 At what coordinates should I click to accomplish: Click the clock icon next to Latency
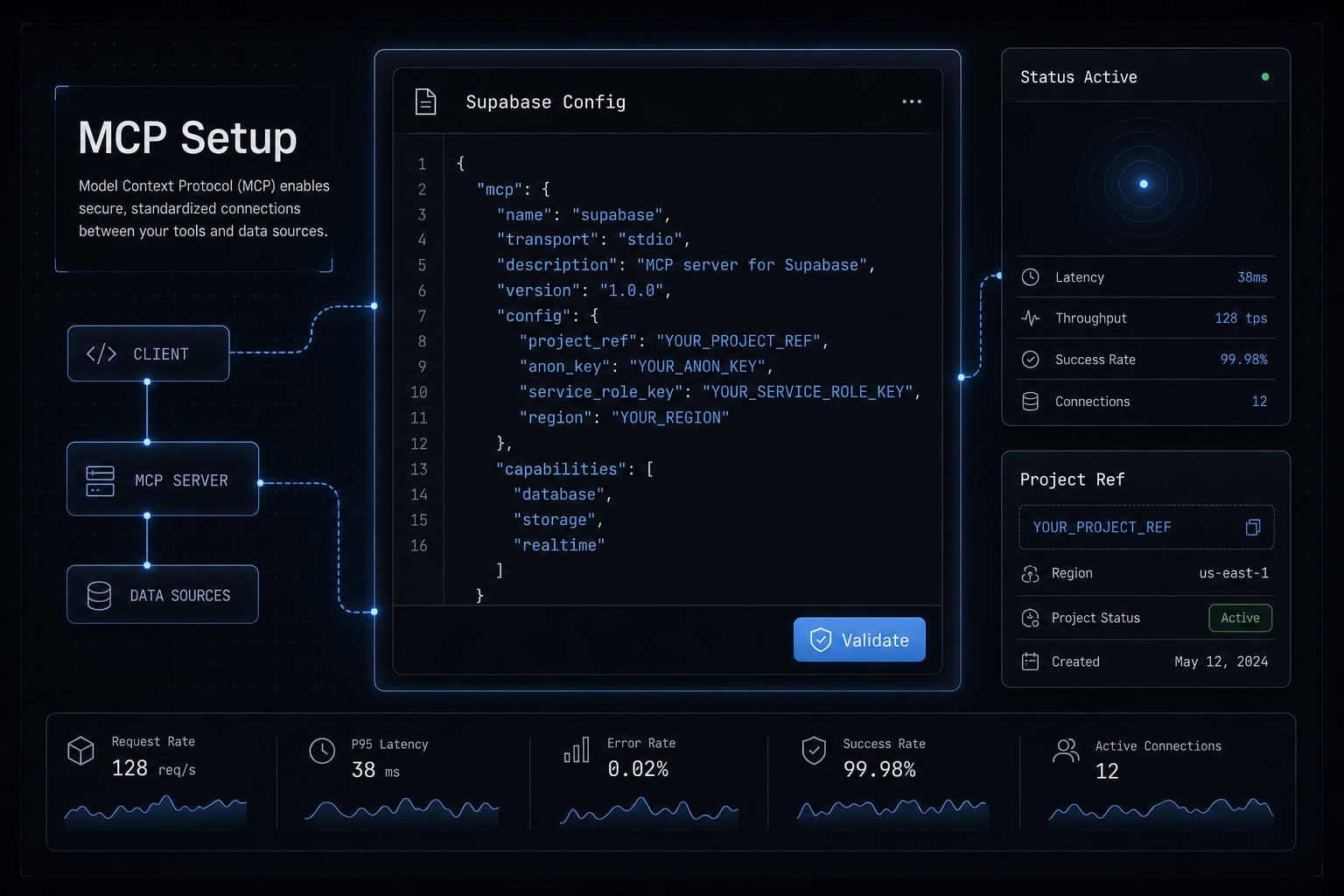tap(1031, 276)
